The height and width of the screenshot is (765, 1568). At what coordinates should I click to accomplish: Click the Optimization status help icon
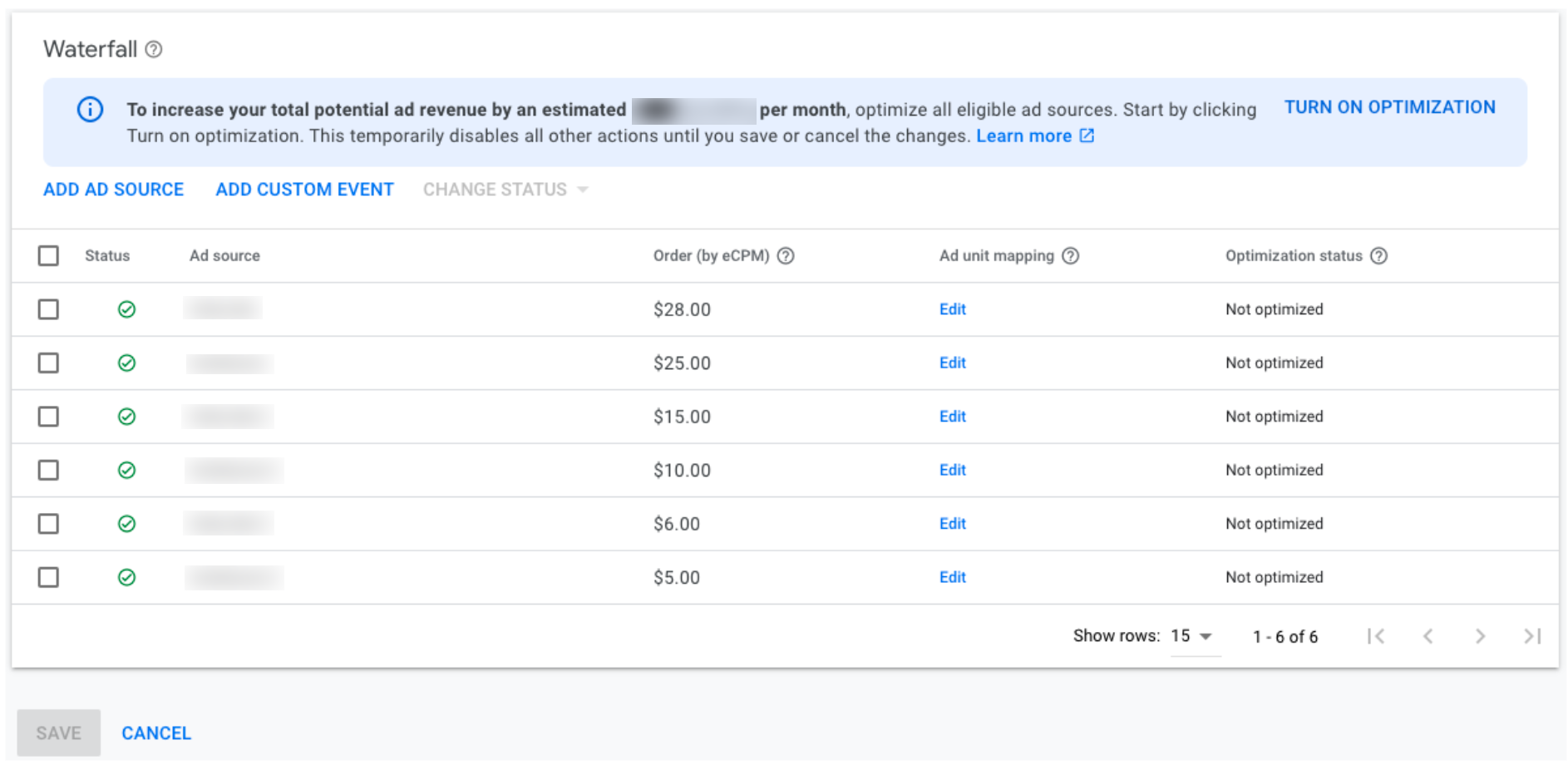pos(1379,256)
